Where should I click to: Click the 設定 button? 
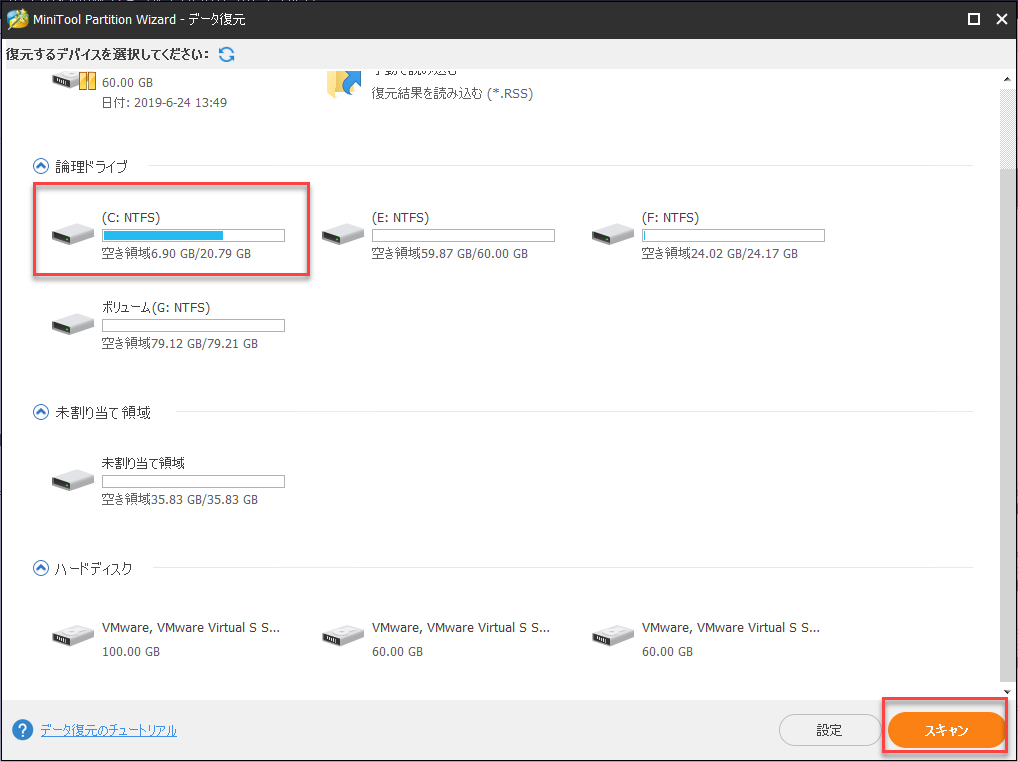[x=829, y=730]
